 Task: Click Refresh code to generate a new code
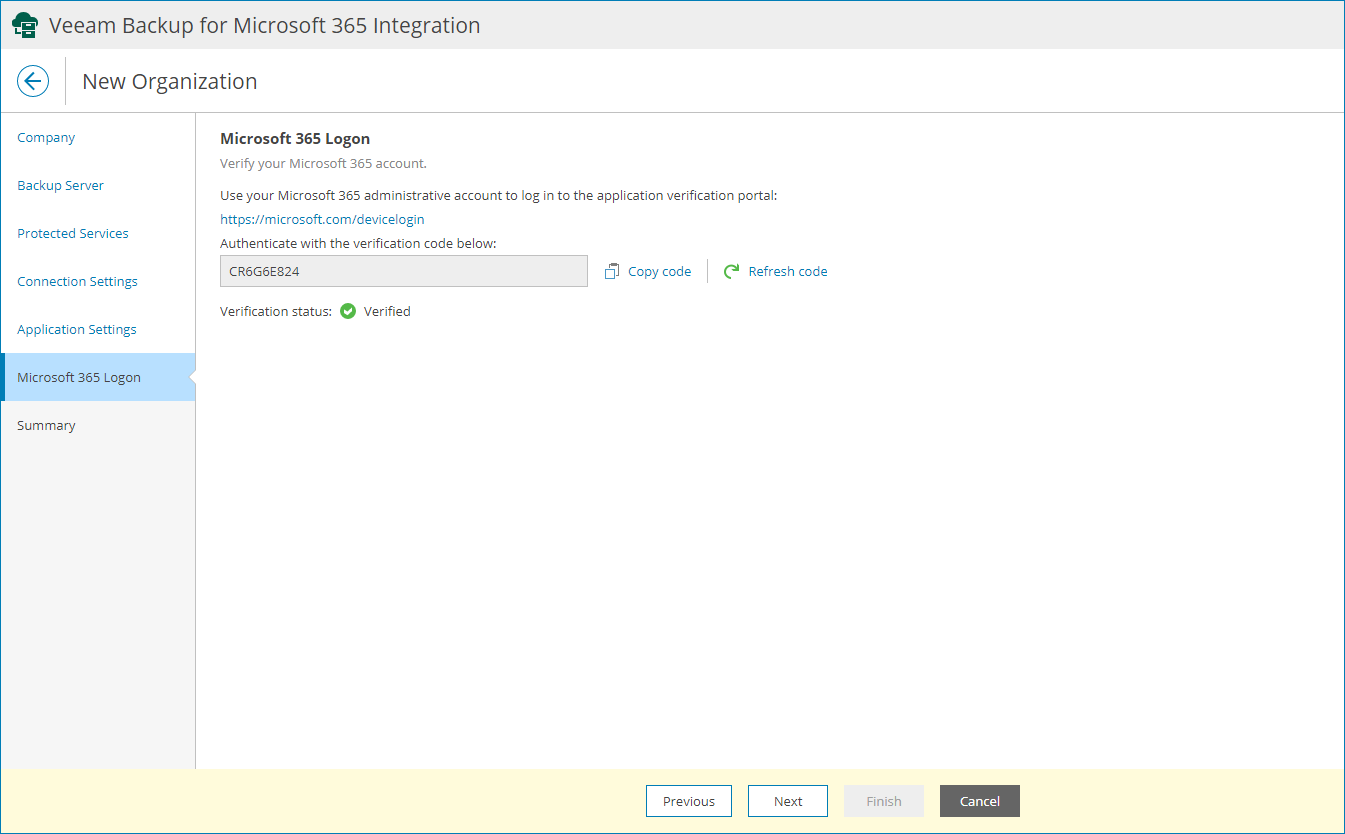click(x=788, y=270)
